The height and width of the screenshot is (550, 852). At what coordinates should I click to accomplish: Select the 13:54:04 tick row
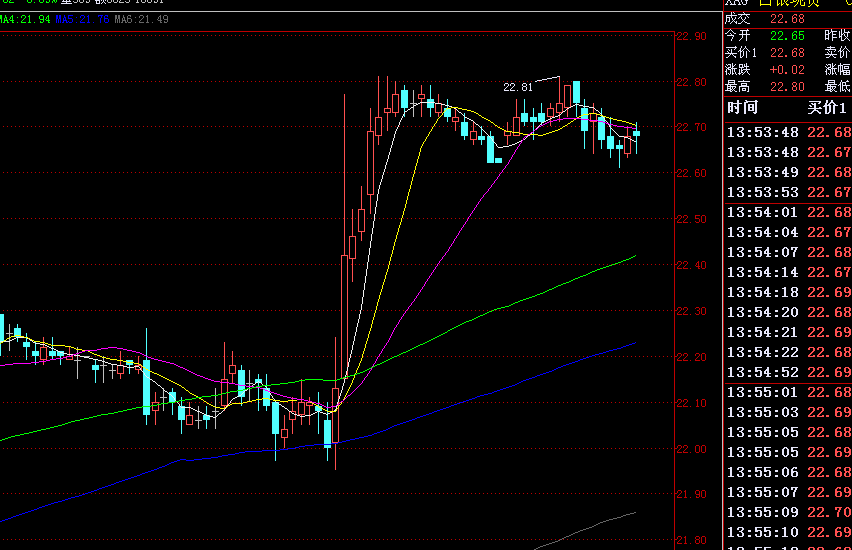pos(788,233)
